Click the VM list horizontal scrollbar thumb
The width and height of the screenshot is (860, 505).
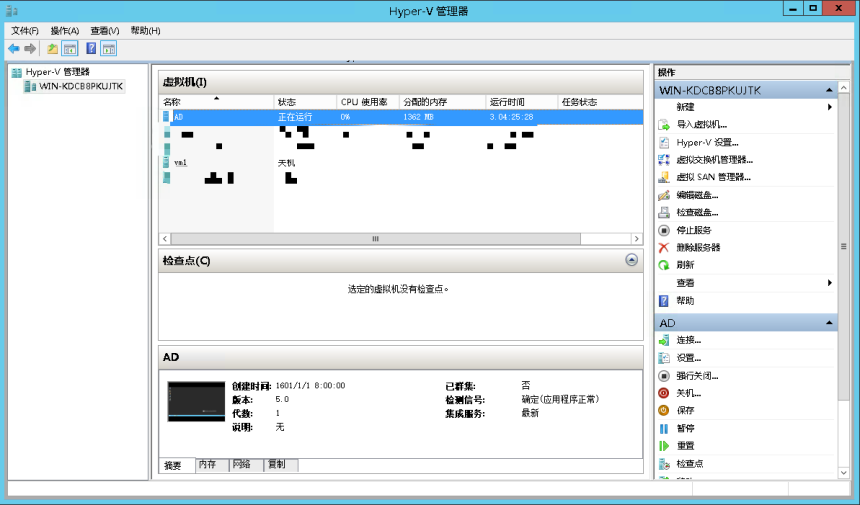click(x=376, y=239)
